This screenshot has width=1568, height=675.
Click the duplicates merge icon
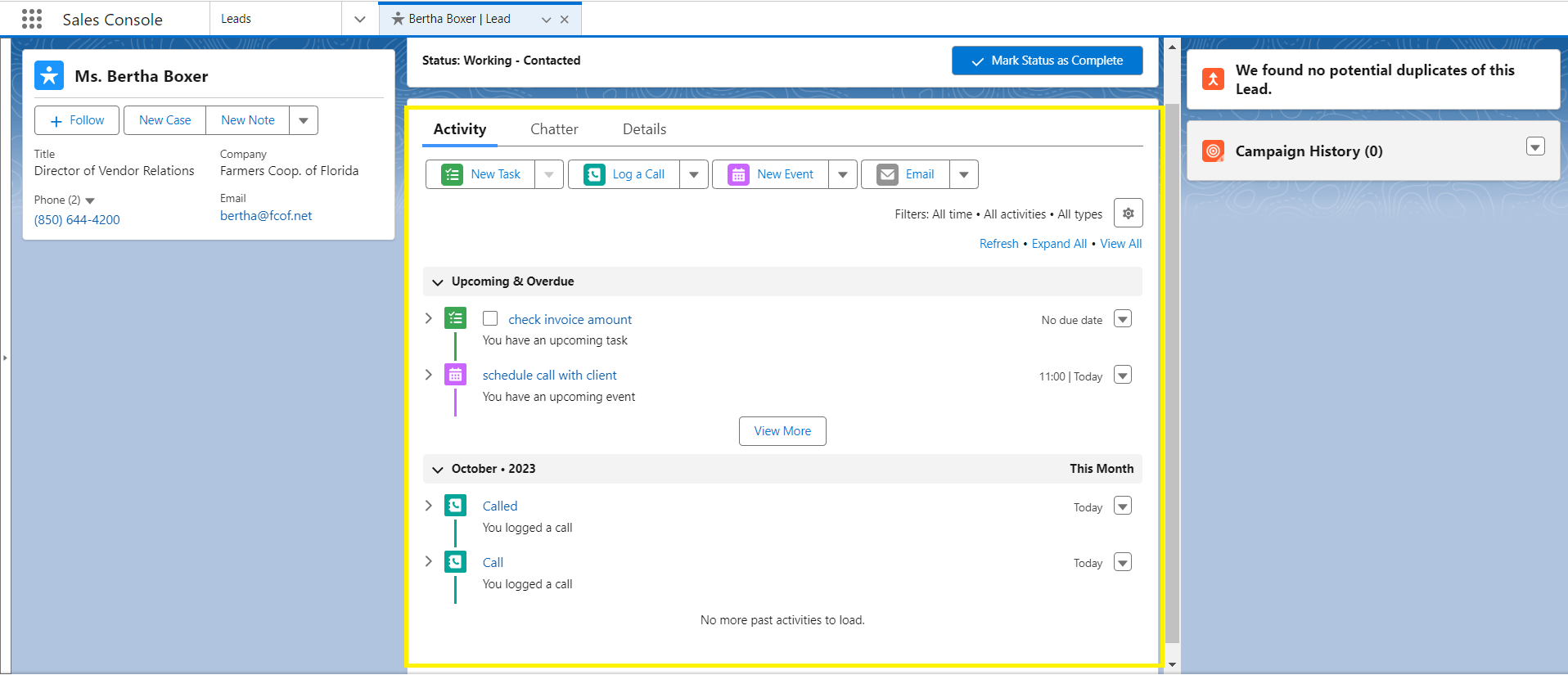click(x=1213, y=79)
